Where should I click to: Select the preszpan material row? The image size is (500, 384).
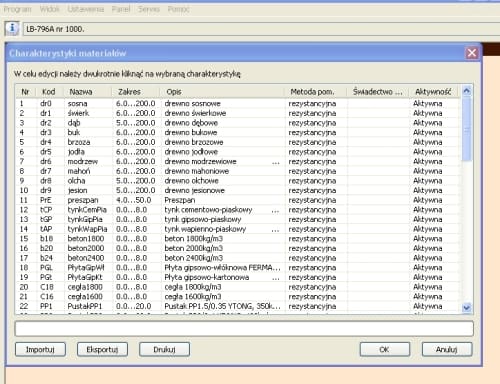coord(238,200)
